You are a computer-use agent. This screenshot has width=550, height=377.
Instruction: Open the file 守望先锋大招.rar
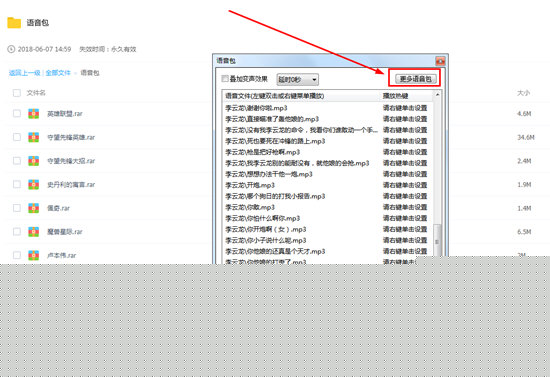coord(71,161)
